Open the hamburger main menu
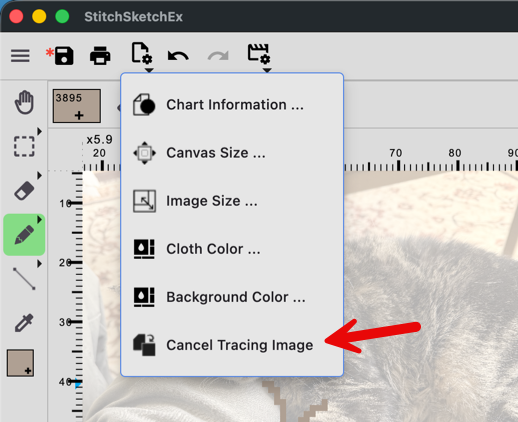 pos(20,56)
